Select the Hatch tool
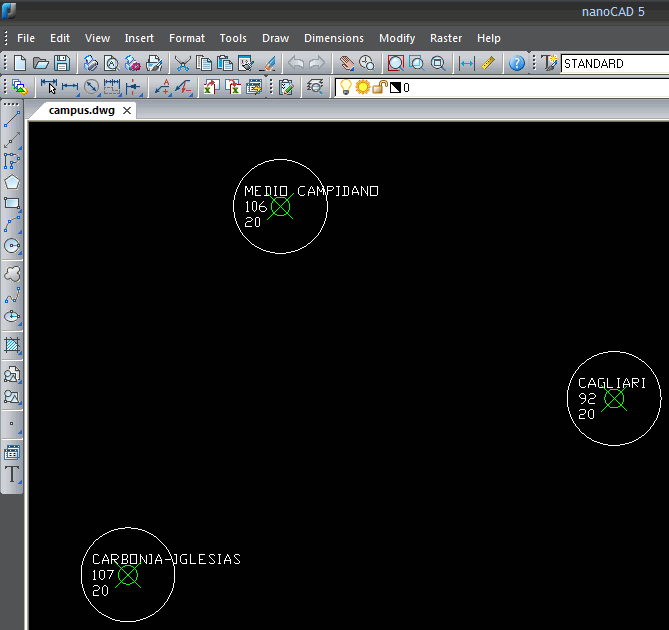Image resolution: width=669 pixels, height=630 pixels. tap(12, 346)
